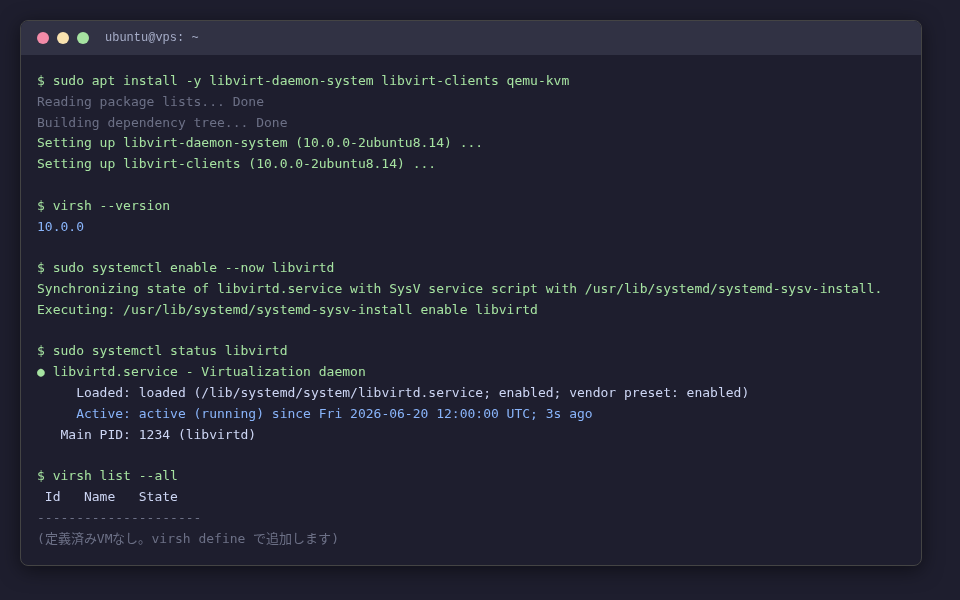This screenshot has width=960, height=600.
Task: Click the green service status bullet
Action: 41,372
